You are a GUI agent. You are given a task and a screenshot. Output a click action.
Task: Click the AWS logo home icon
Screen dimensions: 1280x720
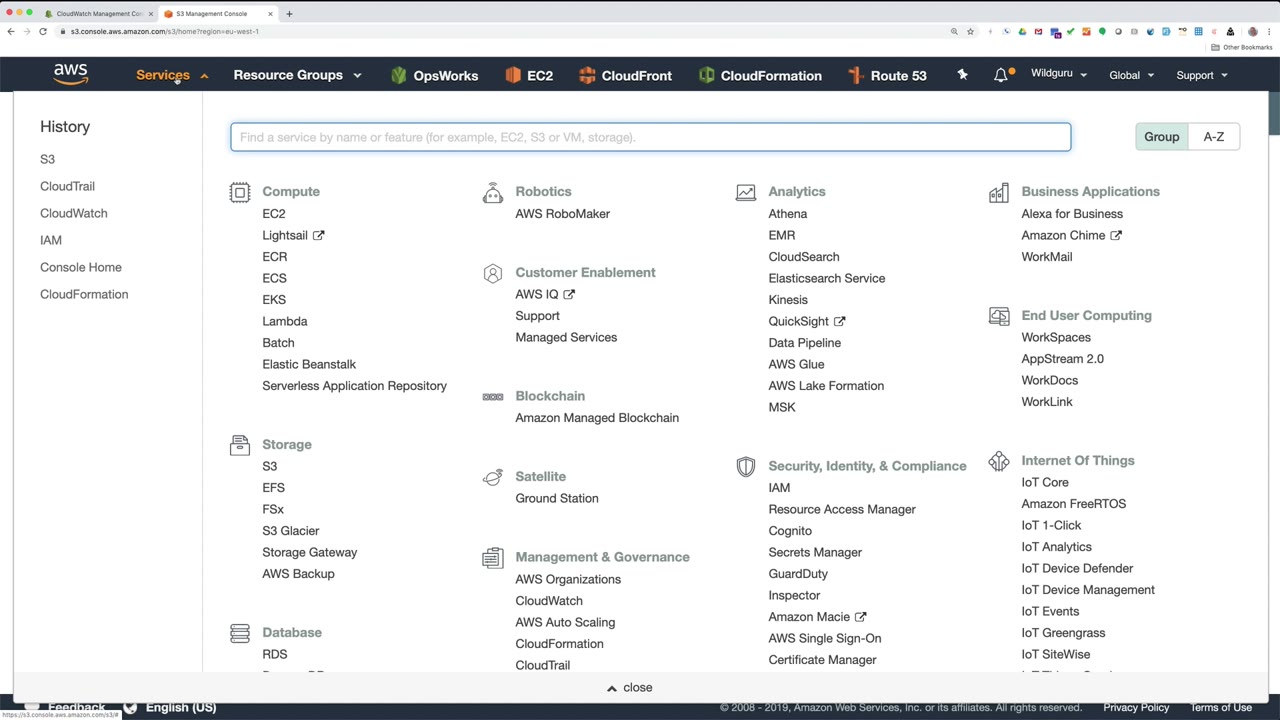click(x=71, y=75)
